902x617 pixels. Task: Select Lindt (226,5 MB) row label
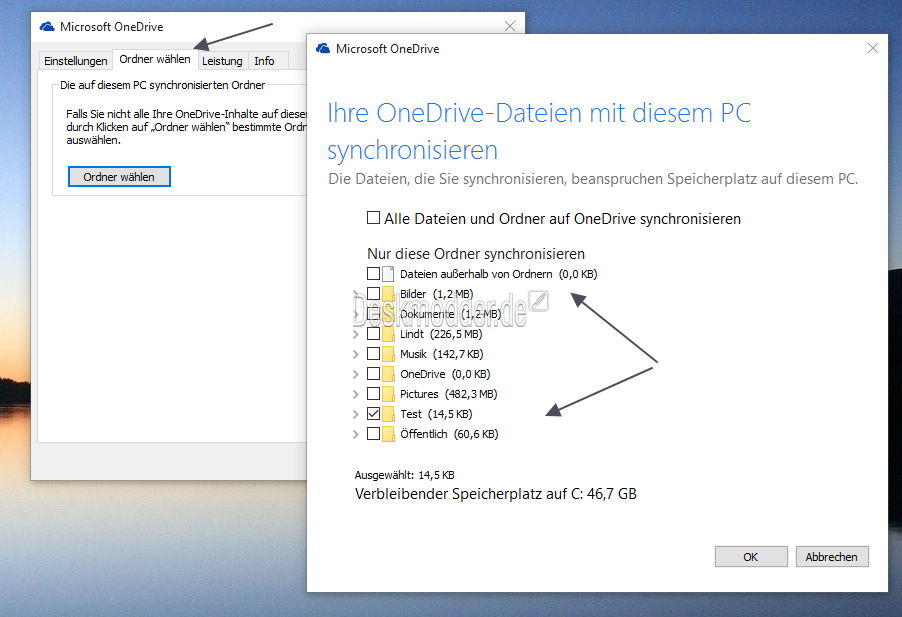click(x=441, y=334)
